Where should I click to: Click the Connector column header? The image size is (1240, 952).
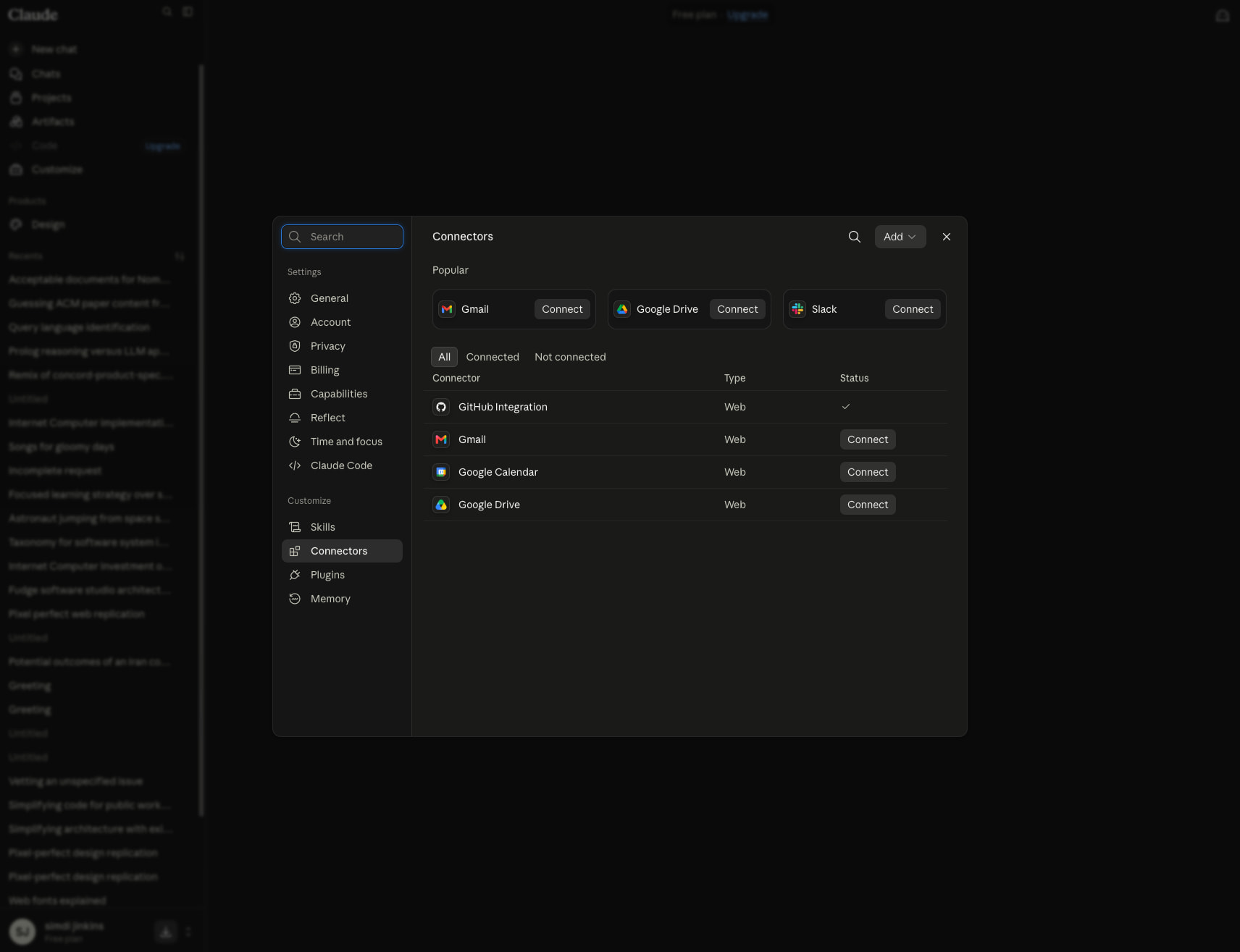click(456, 378)
